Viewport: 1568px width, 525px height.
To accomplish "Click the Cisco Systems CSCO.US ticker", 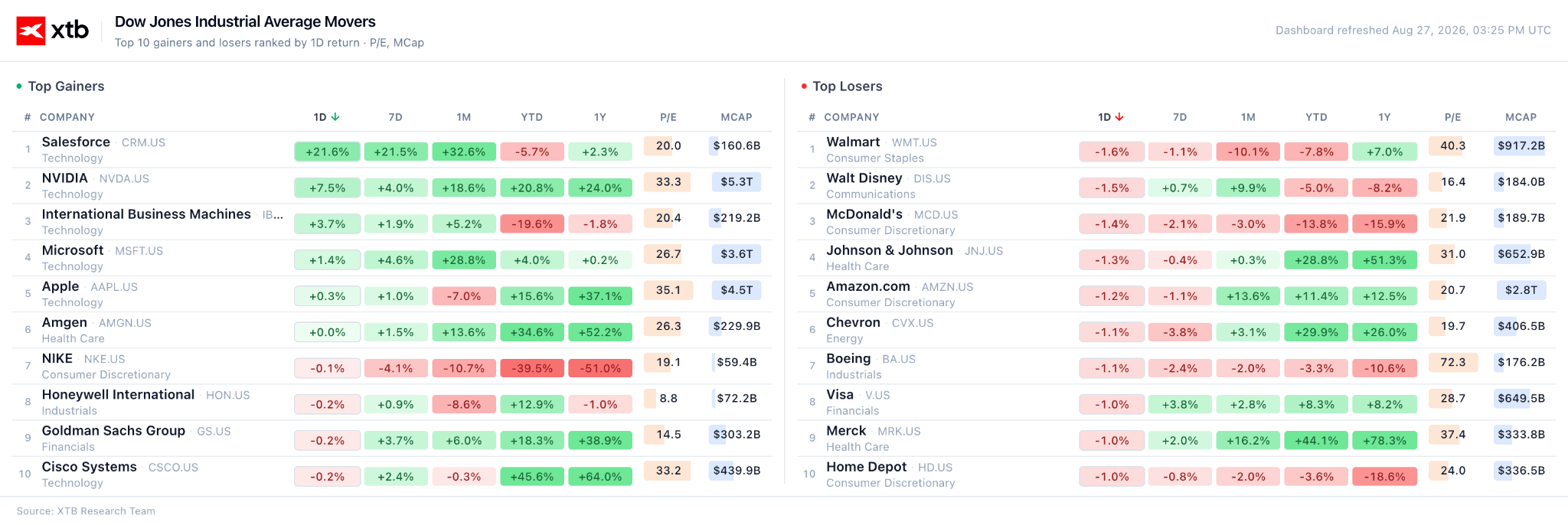I will click(x=173, y=468).
